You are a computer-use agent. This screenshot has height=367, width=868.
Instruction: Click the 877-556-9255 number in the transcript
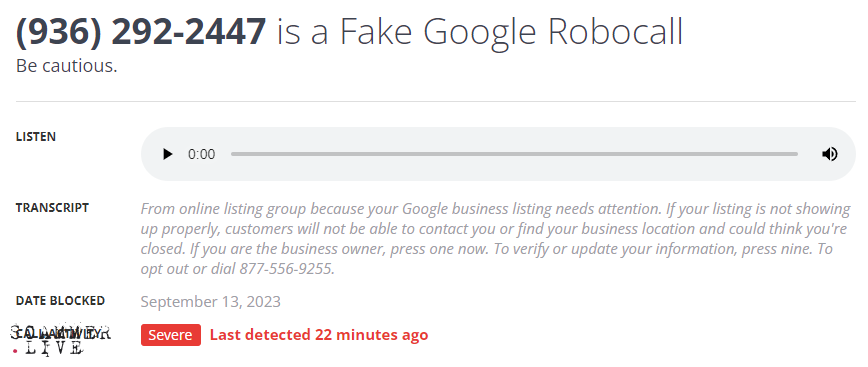(286, 269)
